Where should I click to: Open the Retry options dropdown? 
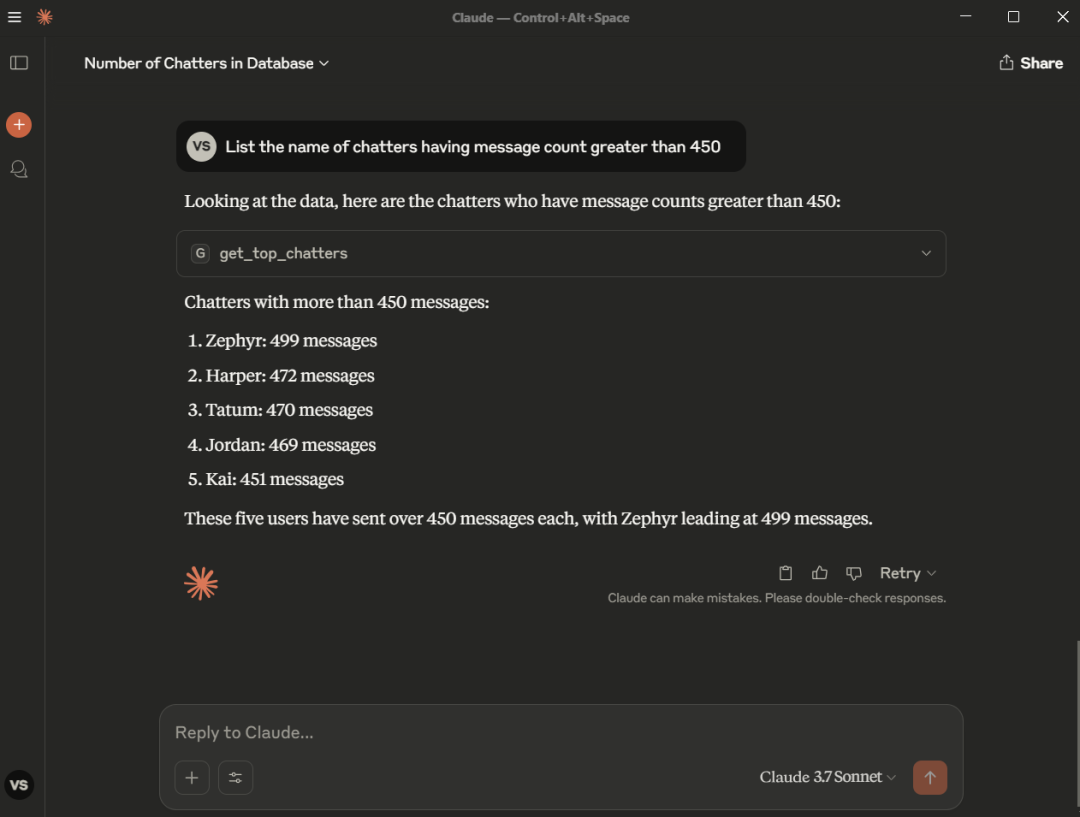click(908, 573)
